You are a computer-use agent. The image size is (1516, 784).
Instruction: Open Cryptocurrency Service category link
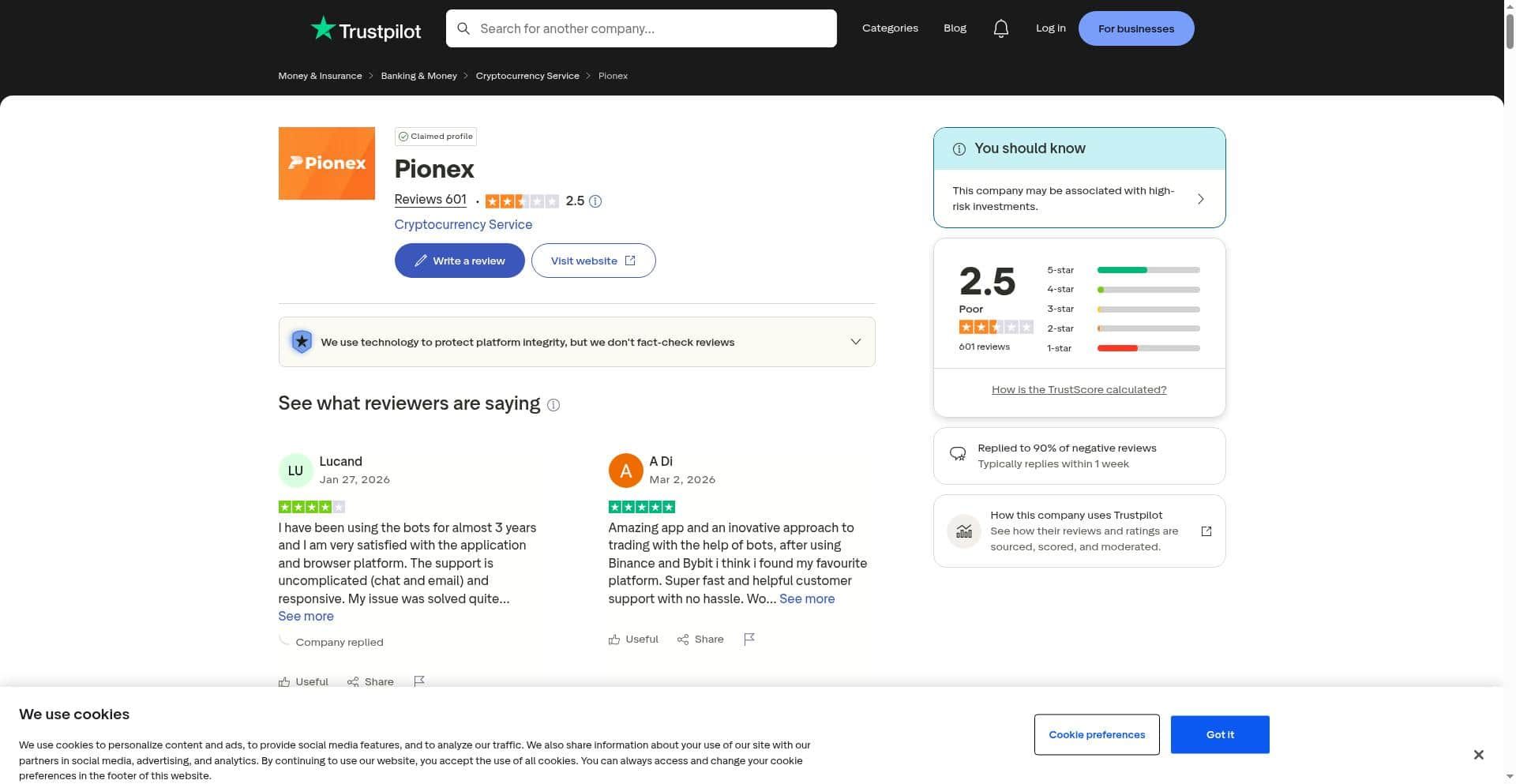tap(463, 224)
